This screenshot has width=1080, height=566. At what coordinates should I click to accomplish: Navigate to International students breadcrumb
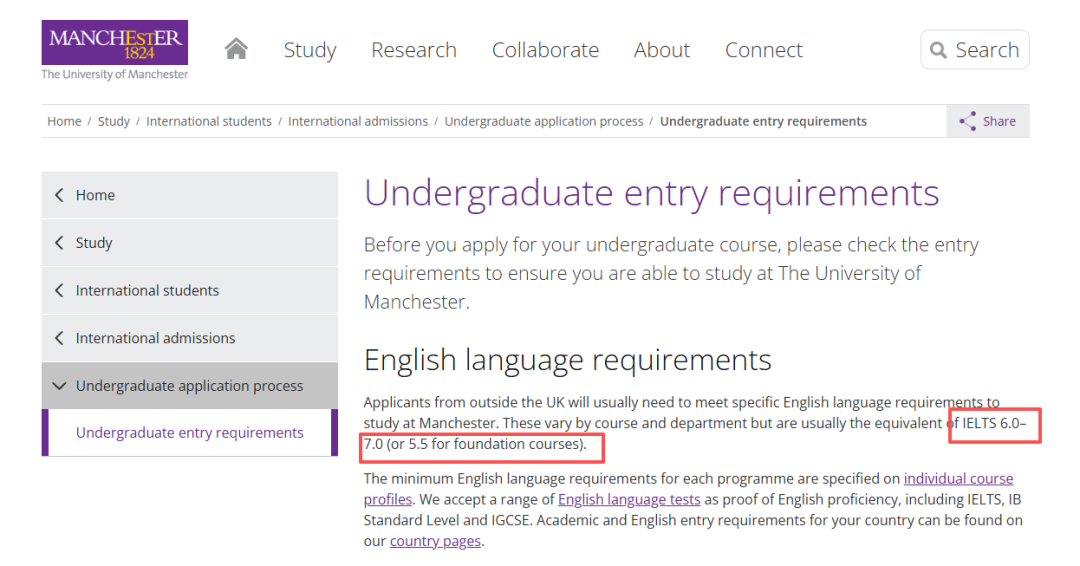208,121
